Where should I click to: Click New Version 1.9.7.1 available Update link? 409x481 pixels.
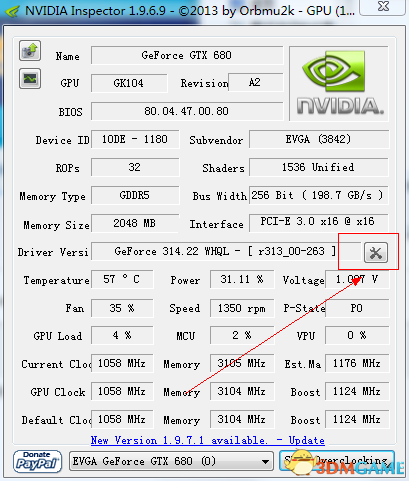pyautogui.click(x=208, y=440)
